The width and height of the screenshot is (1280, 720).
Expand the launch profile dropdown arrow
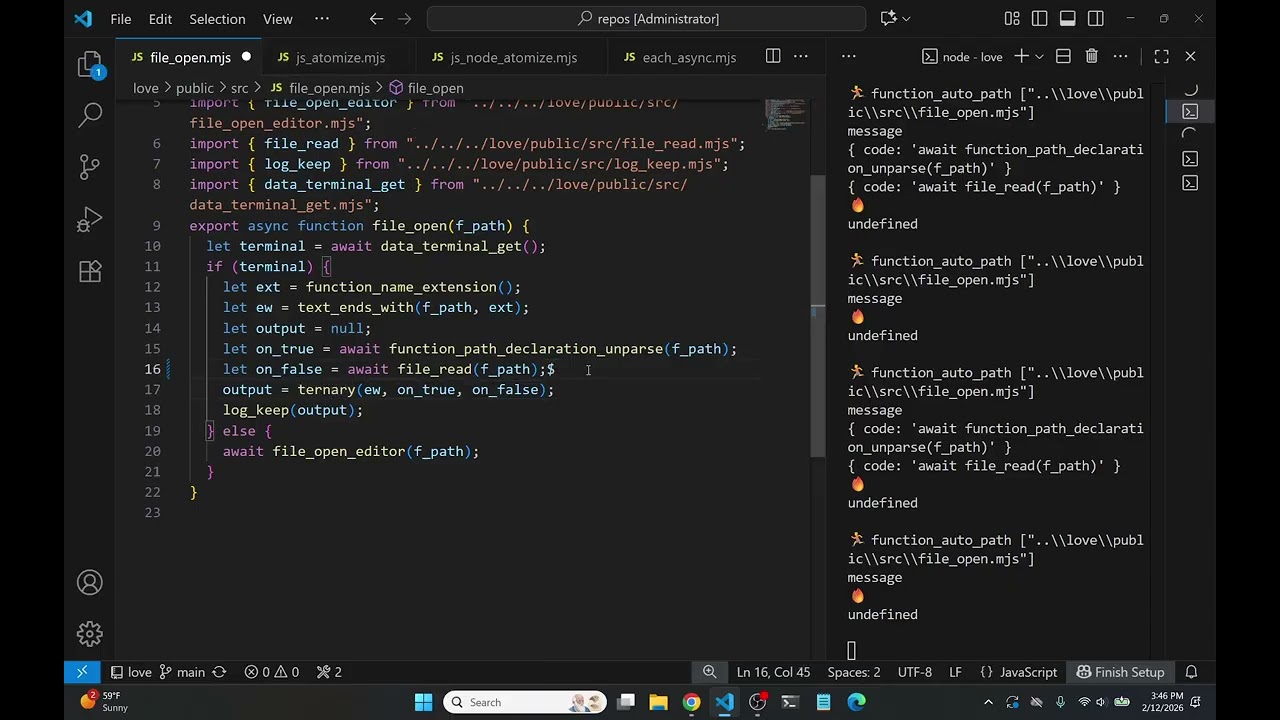pyautogui.click(x=1039, y=56)
